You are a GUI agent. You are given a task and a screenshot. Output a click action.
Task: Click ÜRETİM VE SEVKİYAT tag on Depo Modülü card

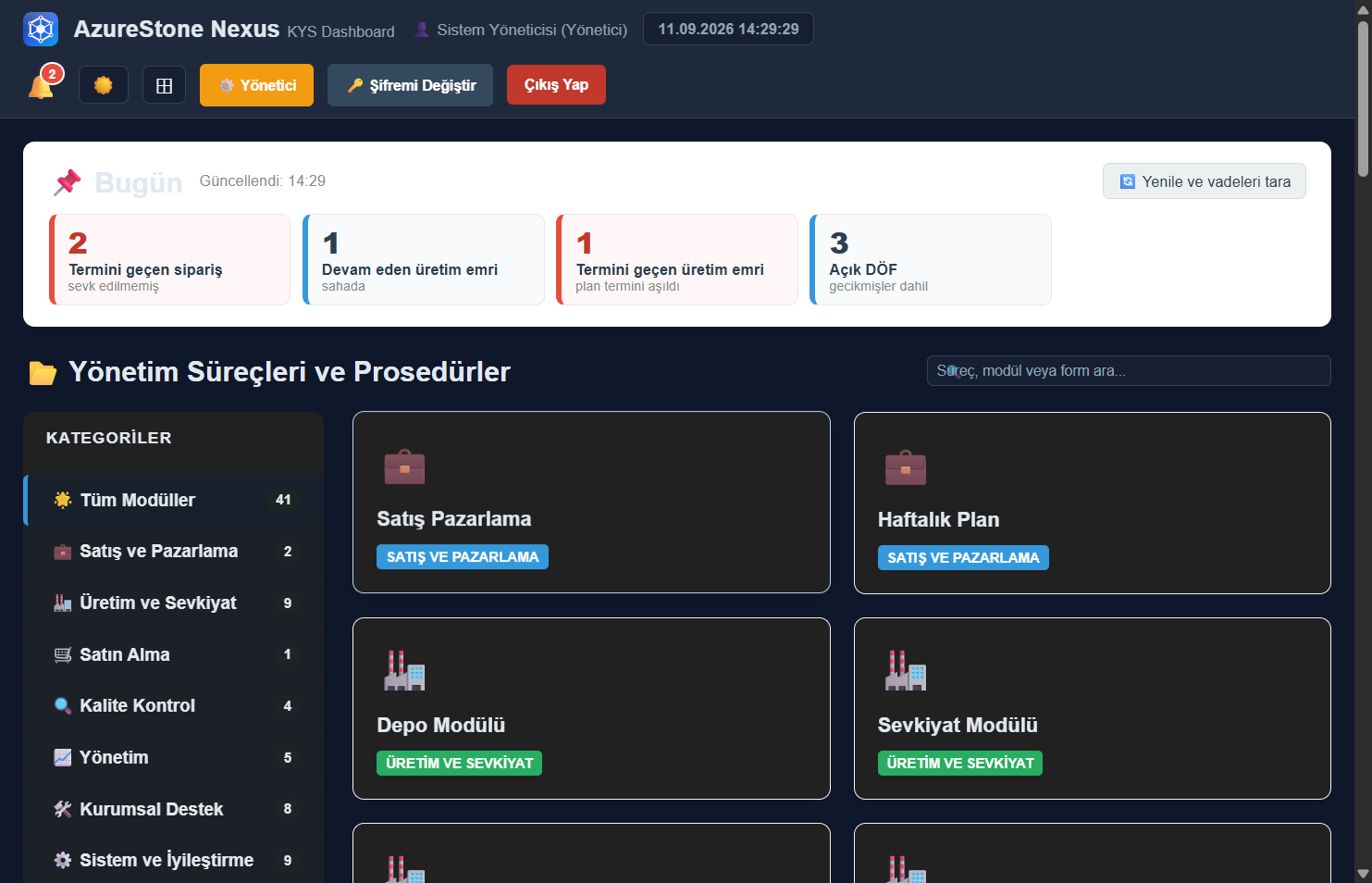pyautogui.click(x=460, y=764)
